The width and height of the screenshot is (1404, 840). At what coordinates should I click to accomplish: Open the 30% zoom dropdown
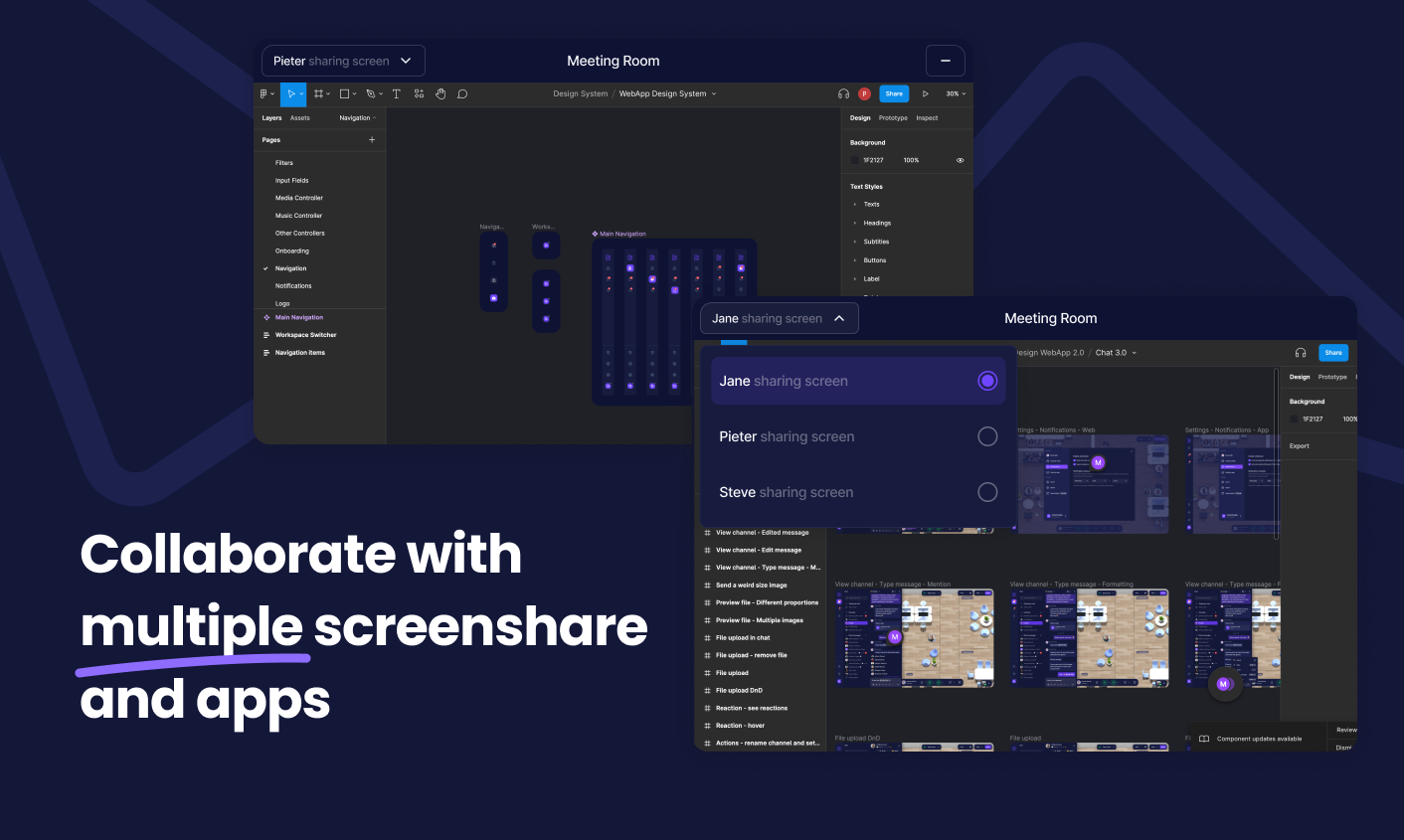tap(956, 94)
